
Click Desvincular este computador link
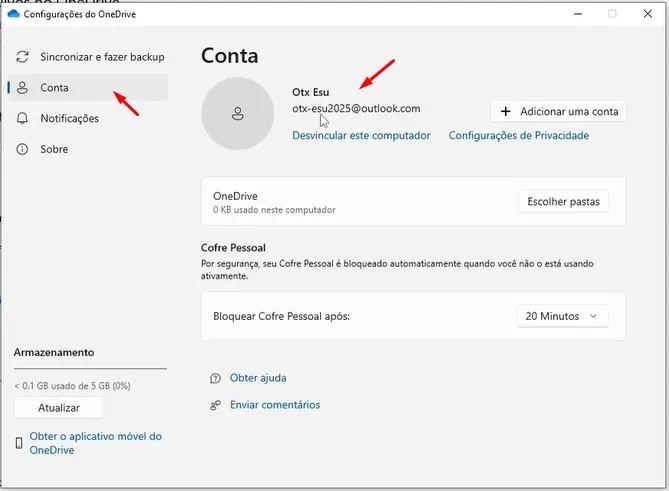361,135
